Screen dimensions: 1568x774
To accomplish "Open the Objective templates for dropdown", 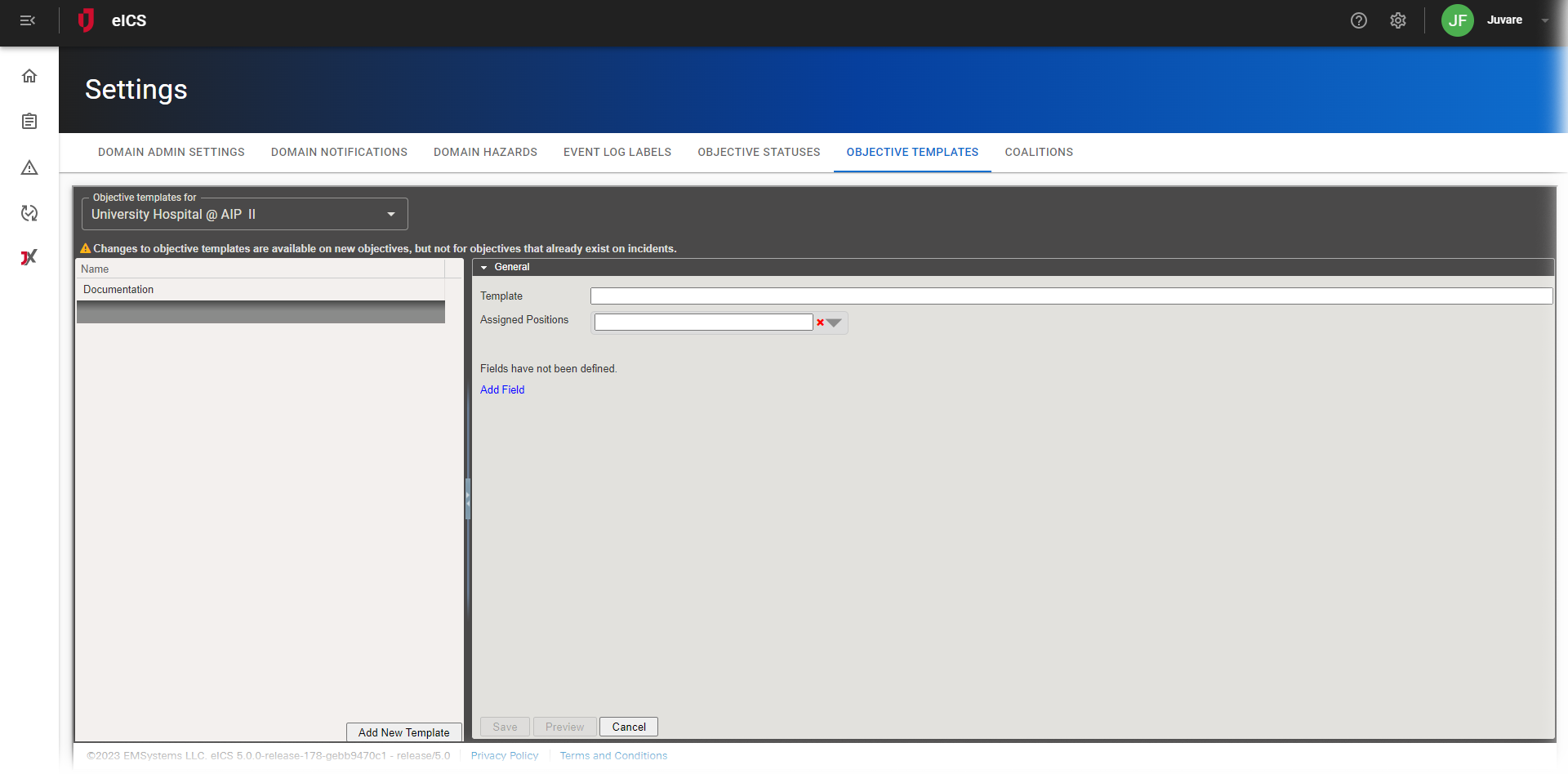I will [x=244, y=214].
